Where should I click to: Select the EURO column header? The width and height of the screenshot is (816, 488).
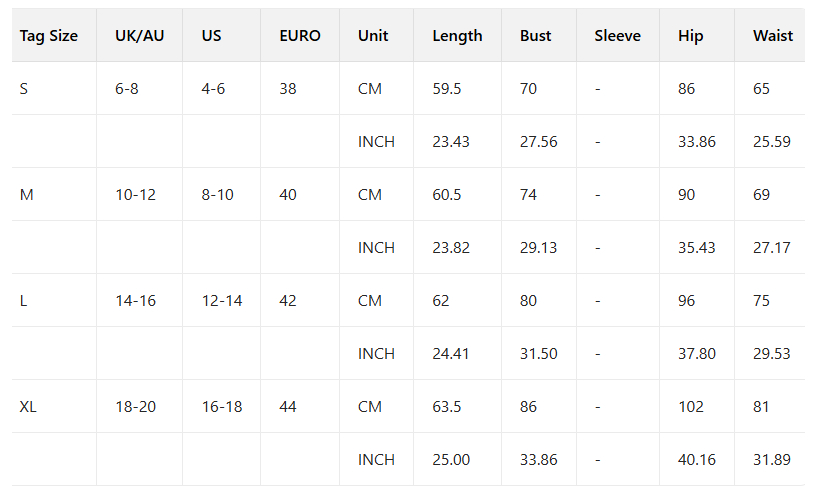[300, 36]
